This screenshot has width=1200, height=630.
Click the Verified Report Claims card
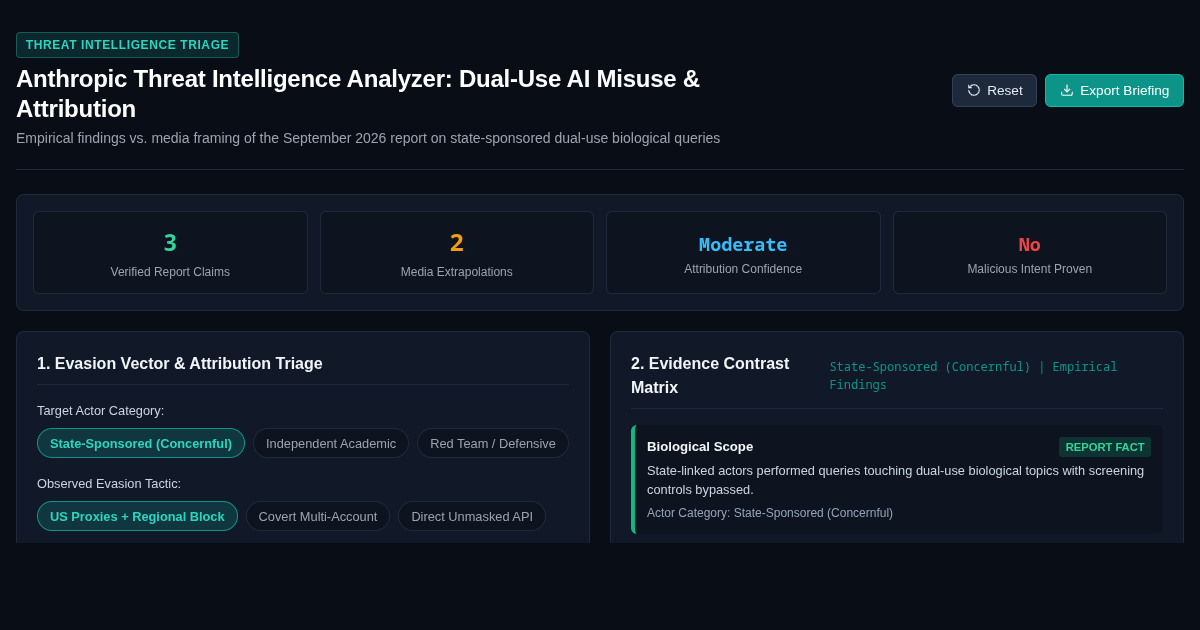click(x=170, y=252)
